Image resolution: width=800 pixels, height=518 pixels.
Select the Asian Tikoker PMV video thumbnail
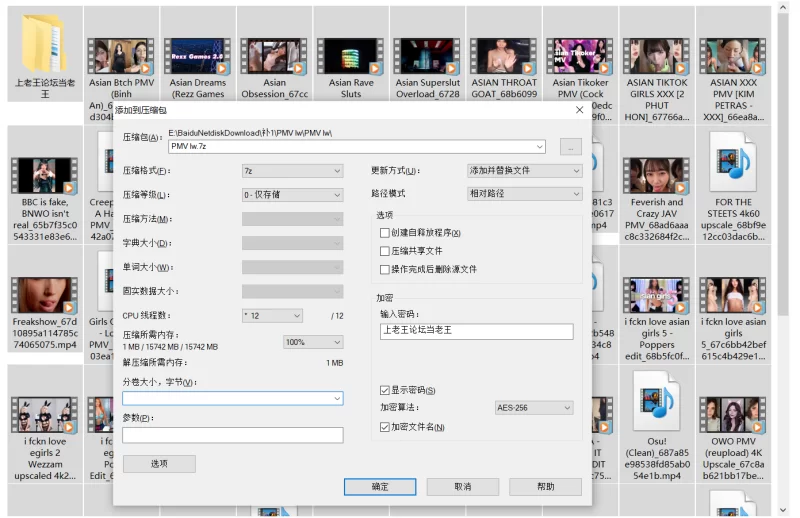[x=578, y=56]
